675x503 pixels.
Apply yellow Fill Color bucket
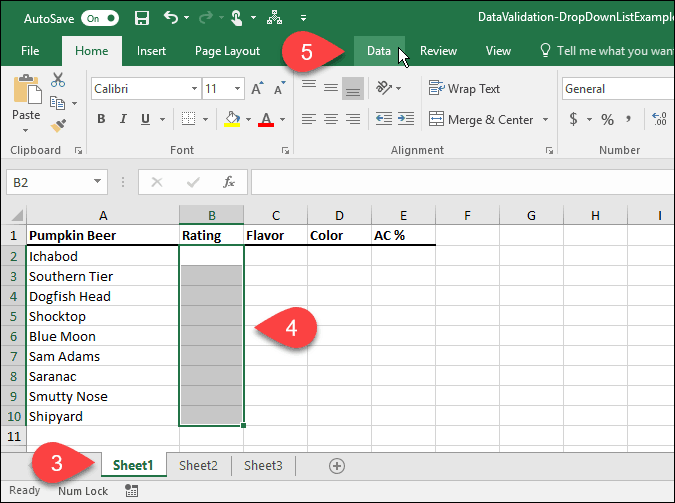point(232,119)
